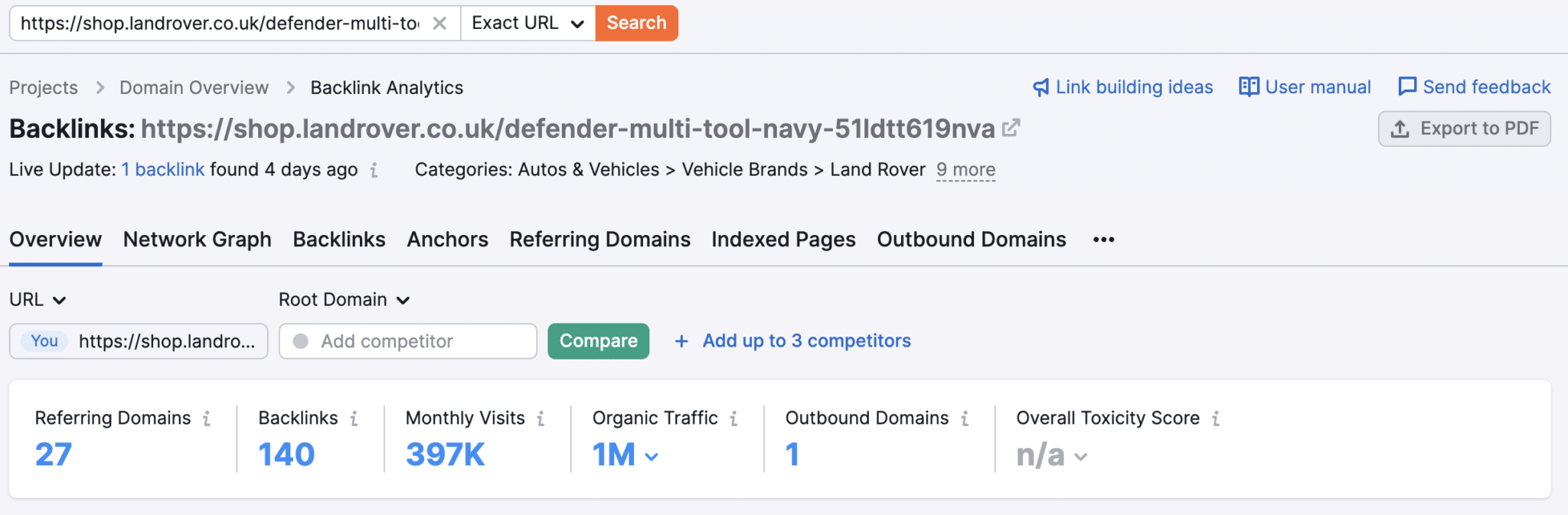Click the You URL input field
The image size is (1568, 515).
139,341
